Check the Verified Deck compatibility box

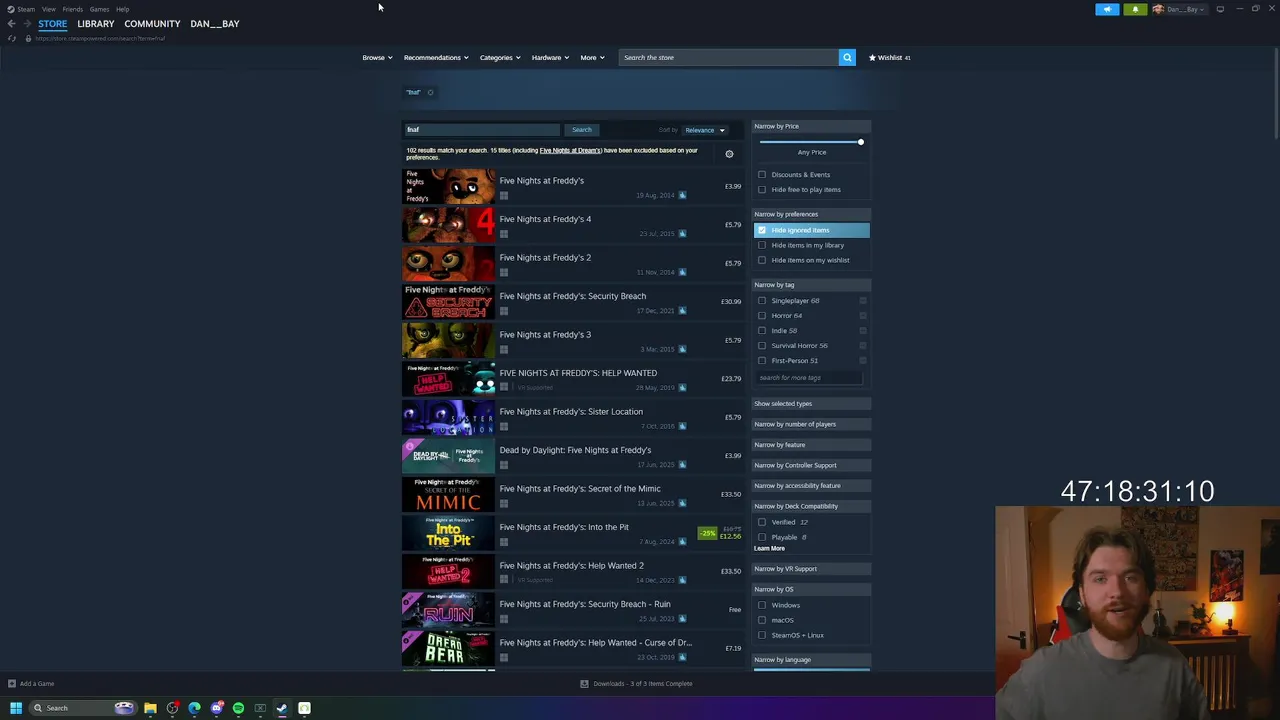pos(762,522)
